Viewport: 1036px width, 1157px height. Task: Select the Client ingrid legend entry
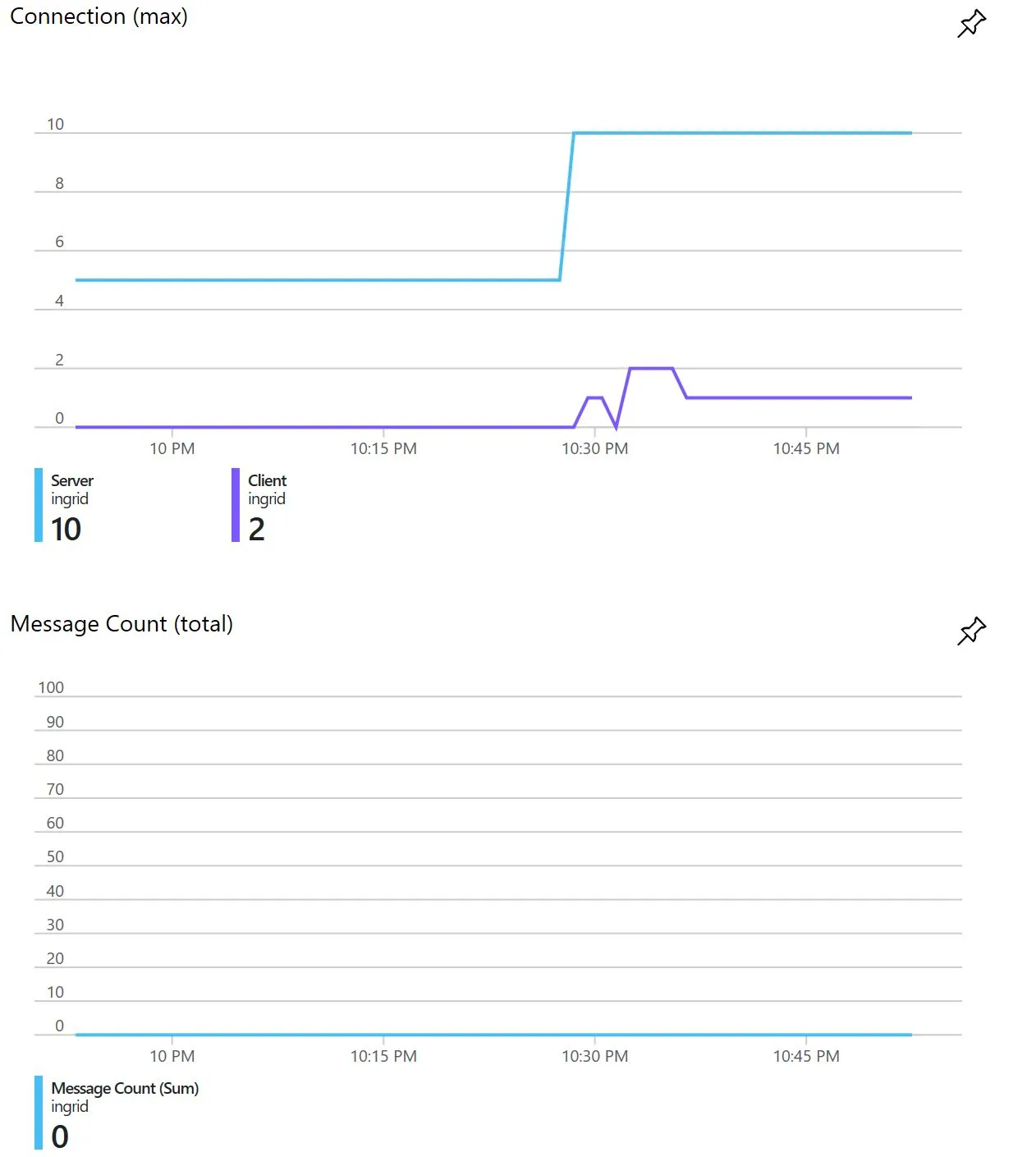(x=267, y=489)
